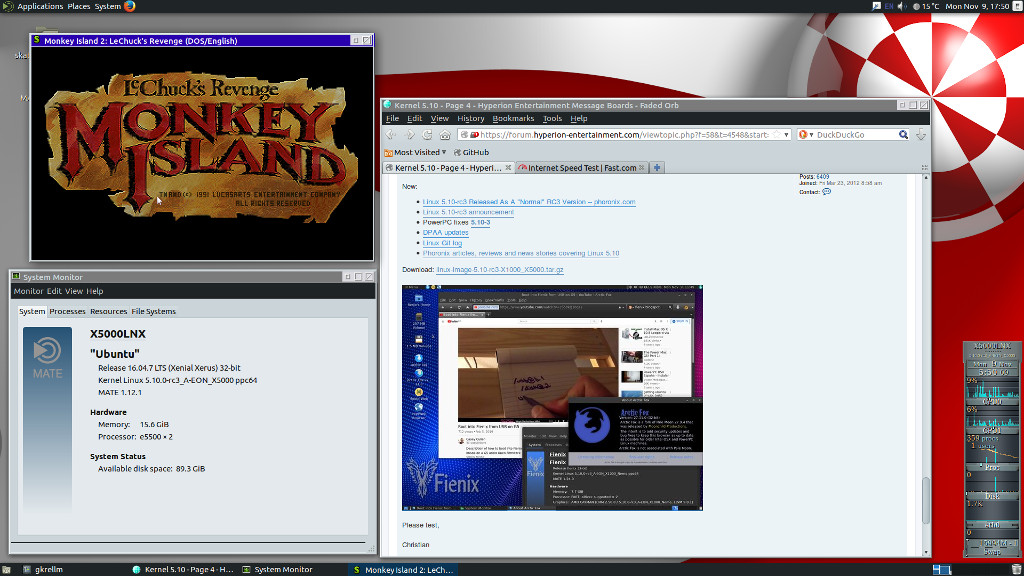Click the contact speech bubble icon in forum post
The image size is (1024, 576).
827,192
